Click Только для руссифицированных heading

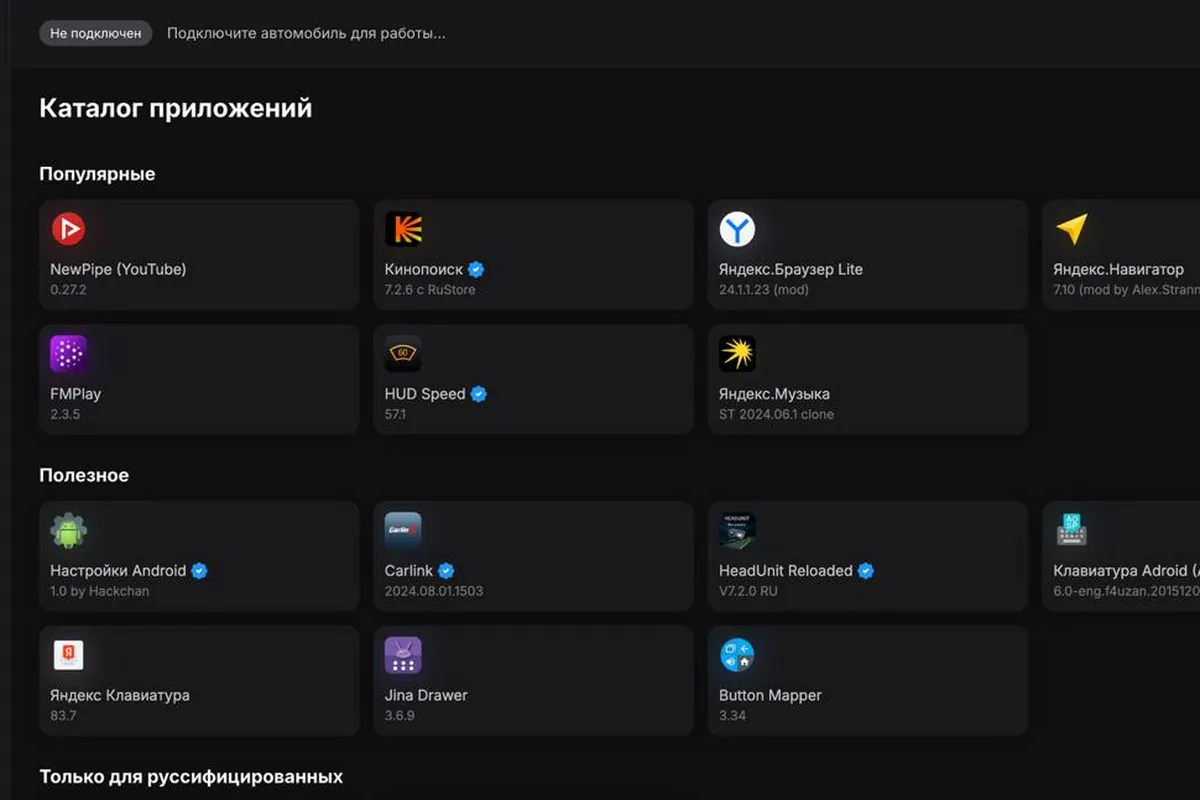(191, 777)
